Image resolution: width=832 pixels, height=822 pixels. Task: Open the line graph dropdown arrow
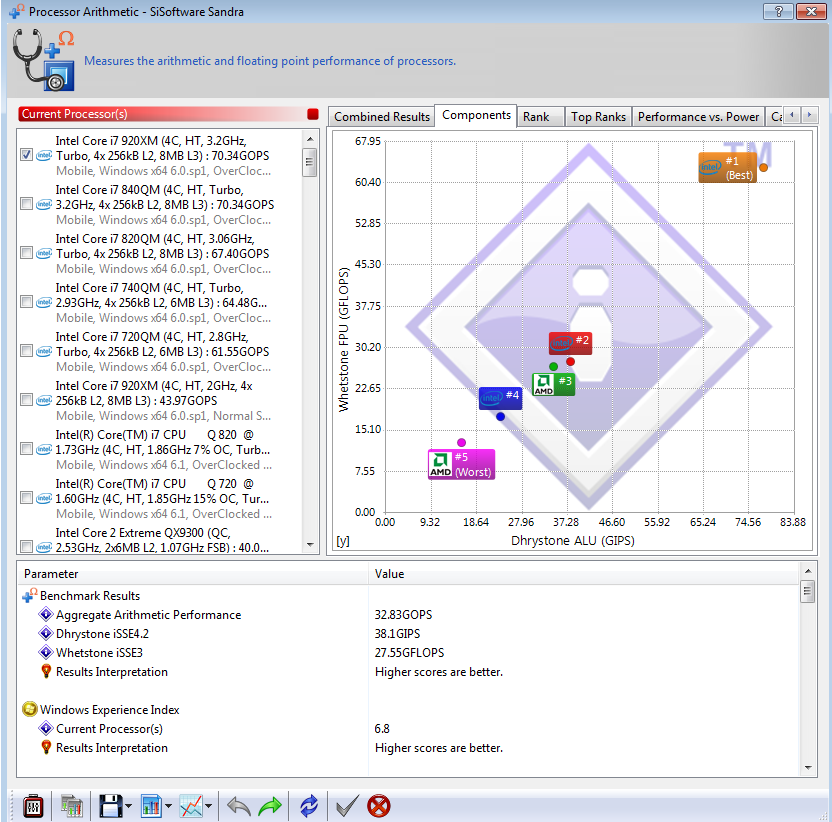tap(209, 806)
